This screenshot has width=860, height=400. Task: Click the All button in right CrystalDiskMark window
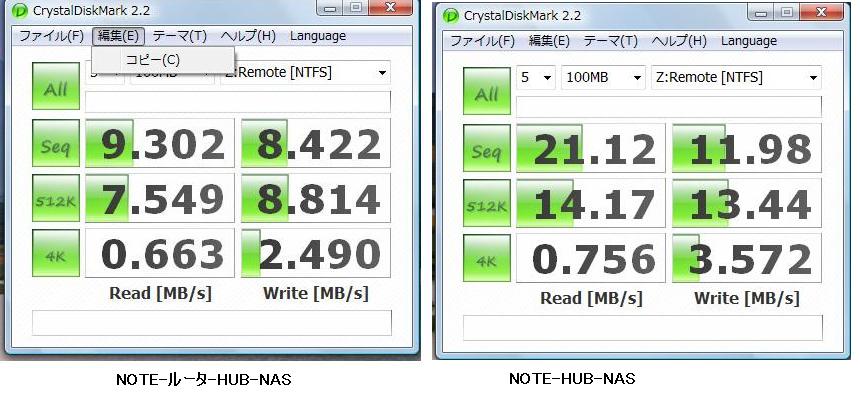(x=486, y=91)
